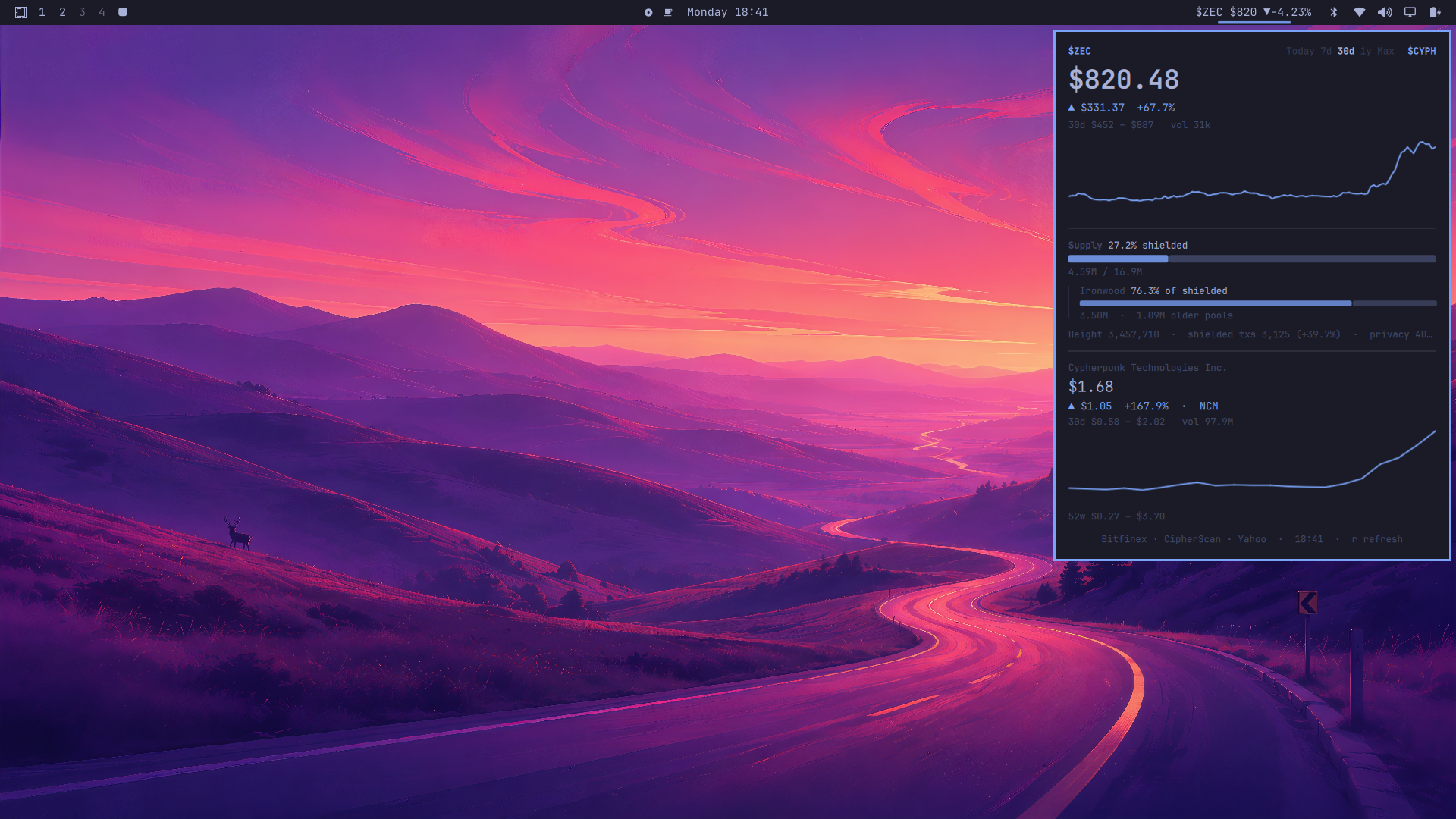Click the CipherScan source label

1192,539
